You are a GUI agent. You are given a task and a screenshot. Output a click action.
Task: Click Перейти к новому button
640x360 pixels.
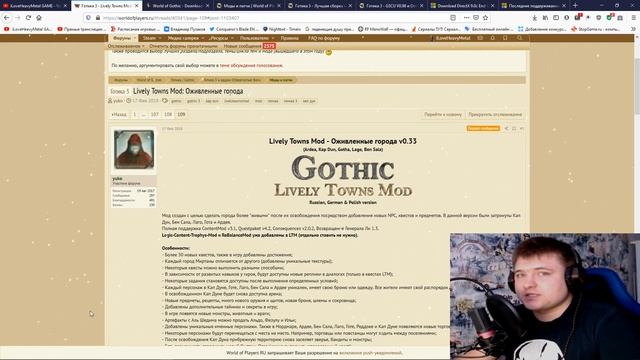443,115
